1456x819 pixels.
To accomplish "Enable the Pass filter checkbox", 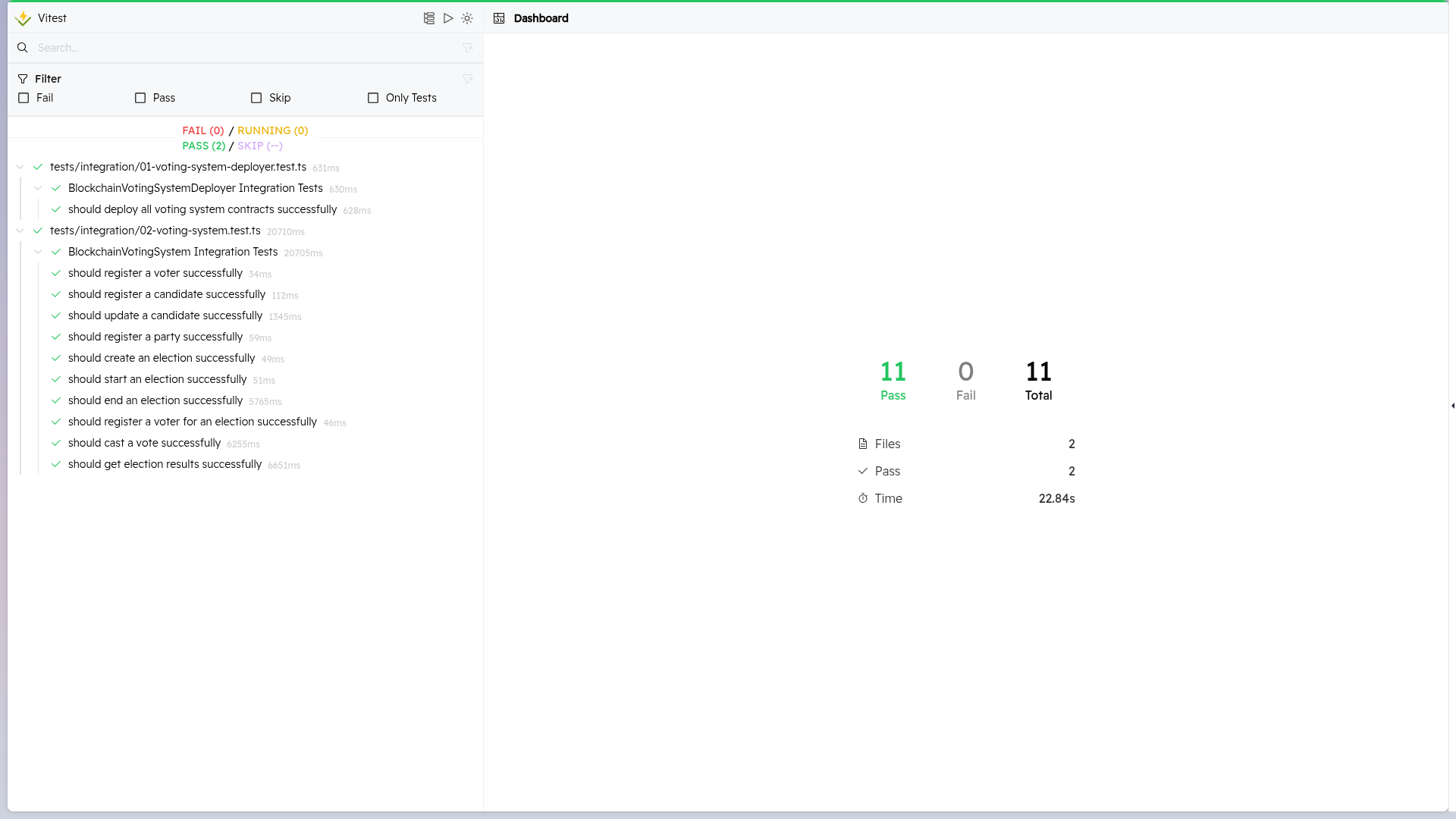I will (x=140, y=98).
